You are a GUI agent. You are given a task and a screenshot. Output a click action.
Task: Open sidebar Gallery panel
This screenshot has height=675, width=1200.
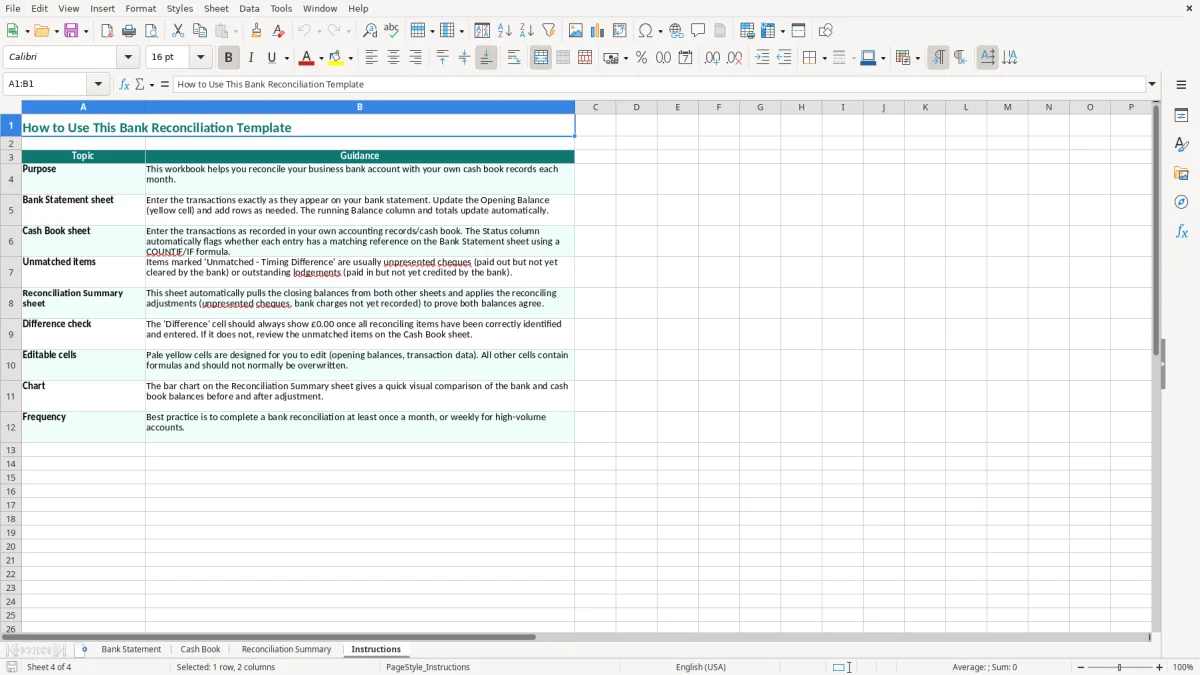[1181, 173]
